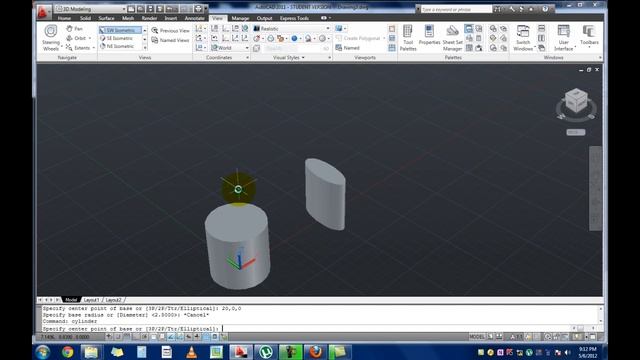Click the ViewCube in the viewport
Viewport: 640px width, 360px height.
pyautogui.click(x=576, y=101)
